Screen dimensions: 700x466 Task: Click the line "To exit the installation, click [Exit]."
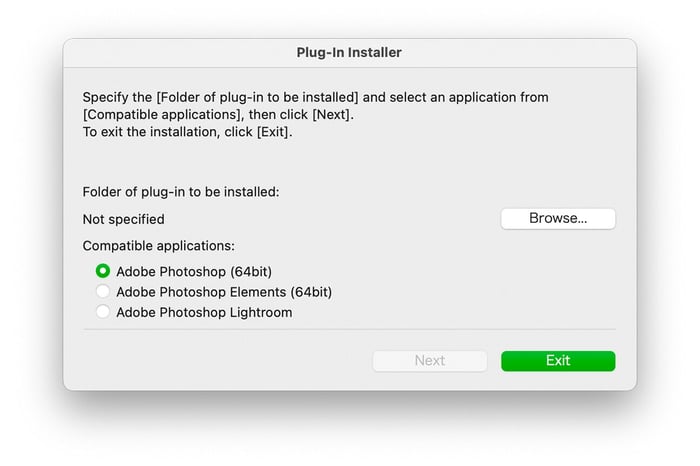pos(188,133)
